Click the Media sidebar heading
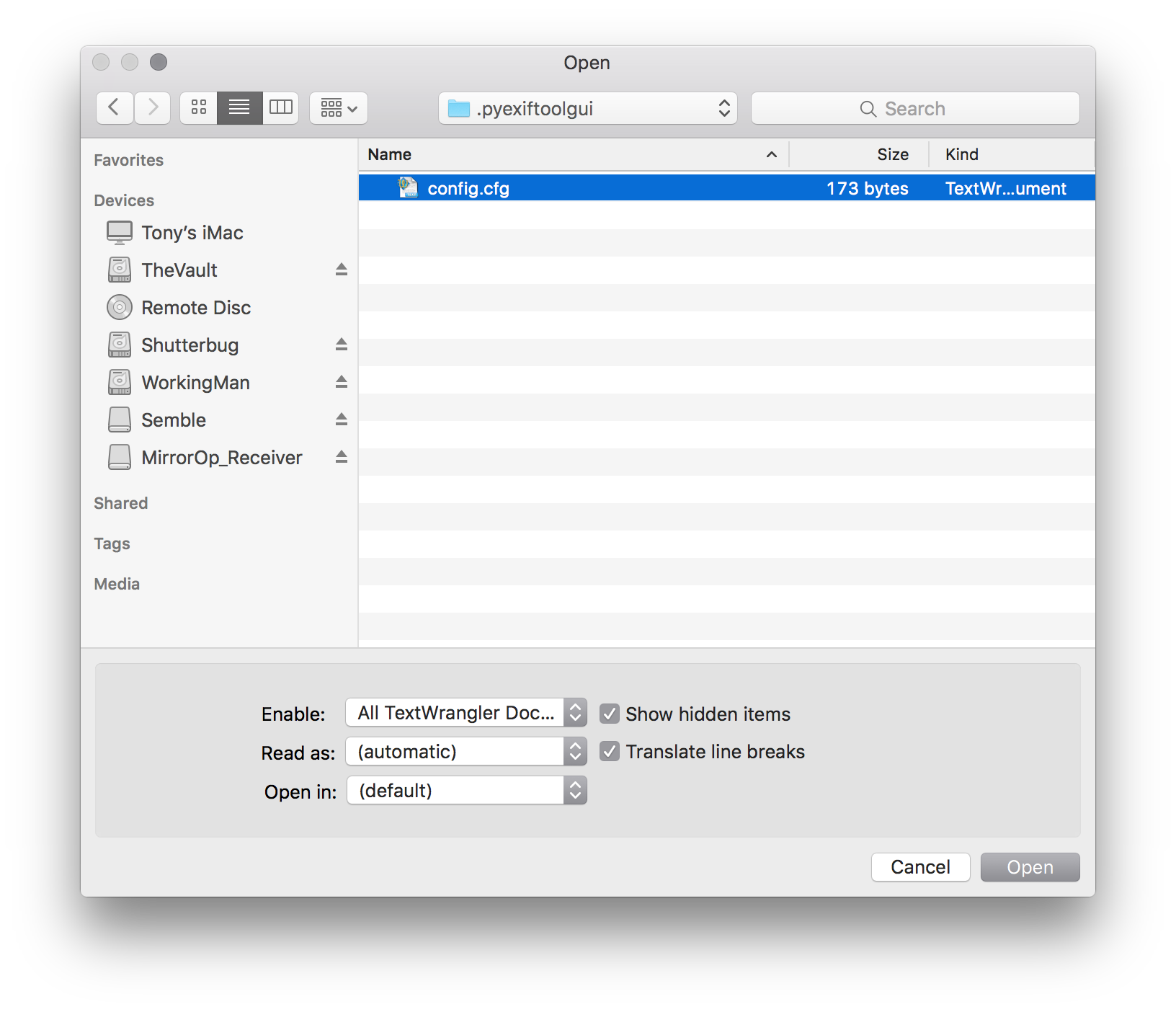 click(117, 584)
